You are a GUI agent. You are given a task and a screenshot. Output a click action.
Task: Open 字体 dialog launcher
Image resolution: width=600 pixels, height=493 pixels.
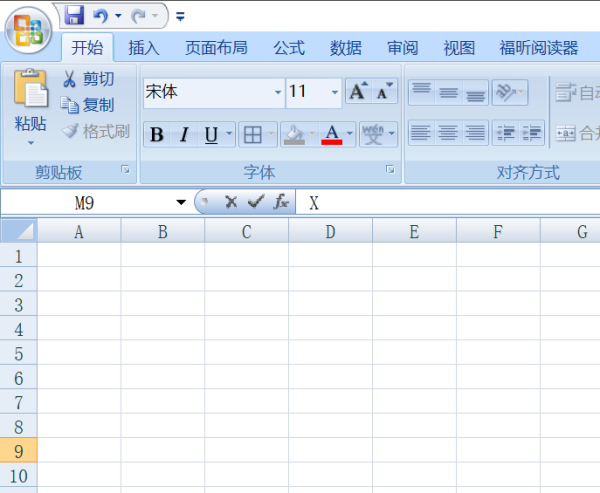390,170
